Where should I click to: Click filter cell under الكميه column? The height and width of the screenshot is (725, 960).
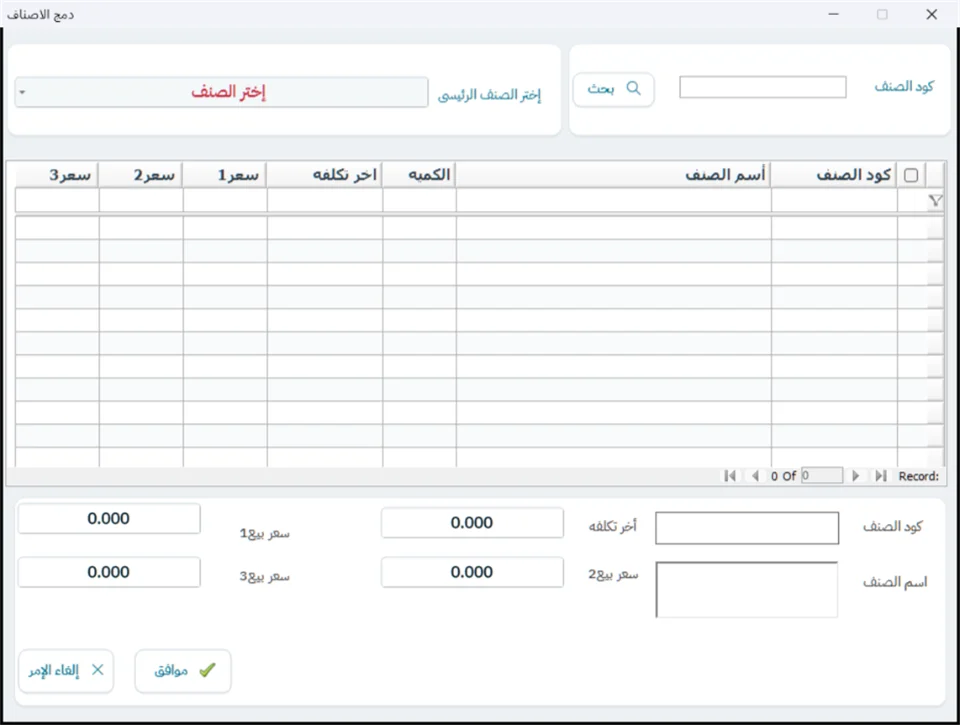[419, 200]
